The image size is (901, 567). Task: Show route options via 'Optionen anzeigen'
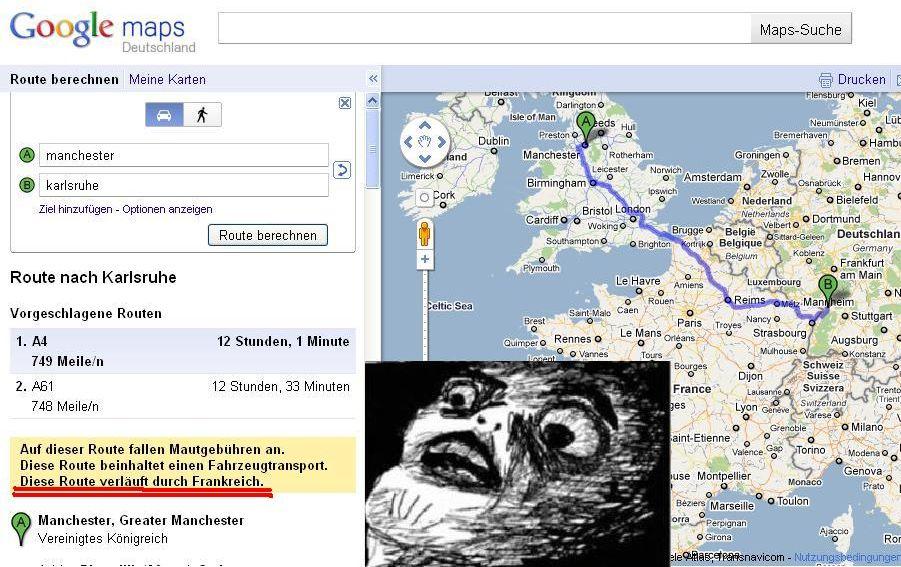(x=167, y=209)
